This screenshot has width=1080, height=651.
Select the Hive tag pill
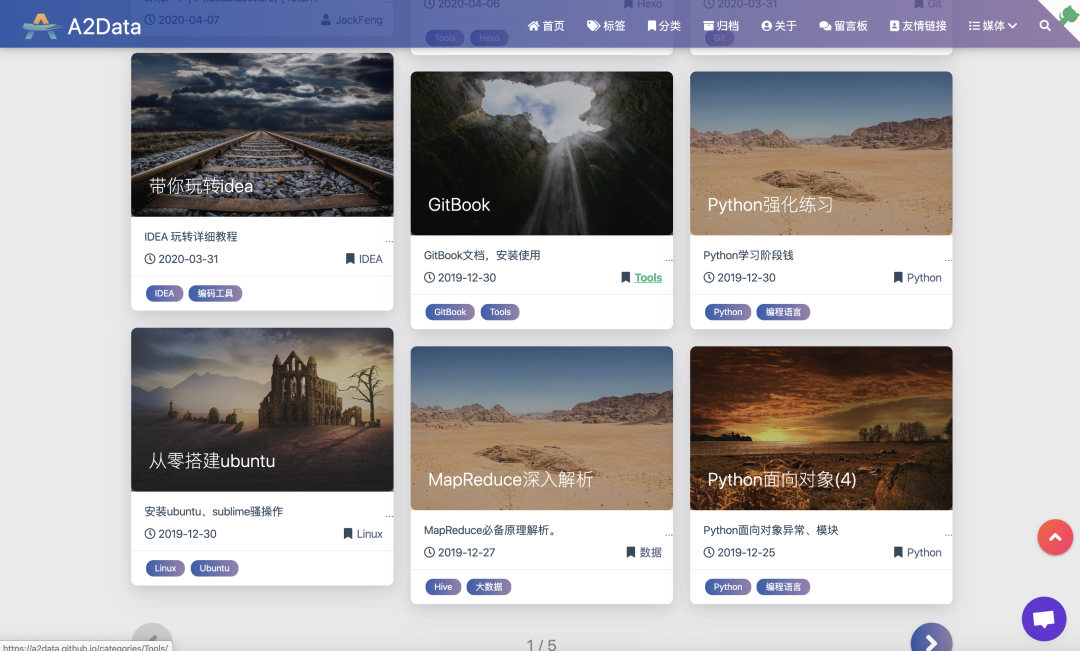tap(443, 587)
